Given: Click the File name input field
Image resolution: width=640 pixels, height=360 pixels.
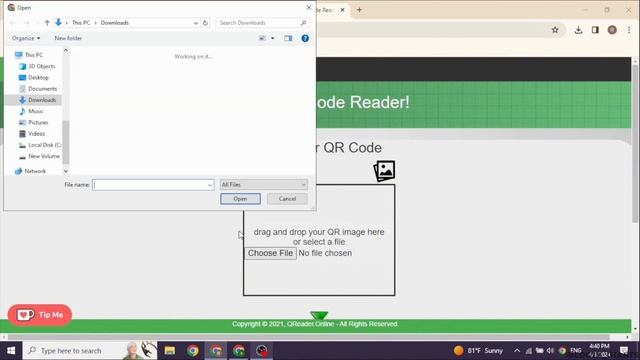Looking at the screenshot, I should pos(149,185).
